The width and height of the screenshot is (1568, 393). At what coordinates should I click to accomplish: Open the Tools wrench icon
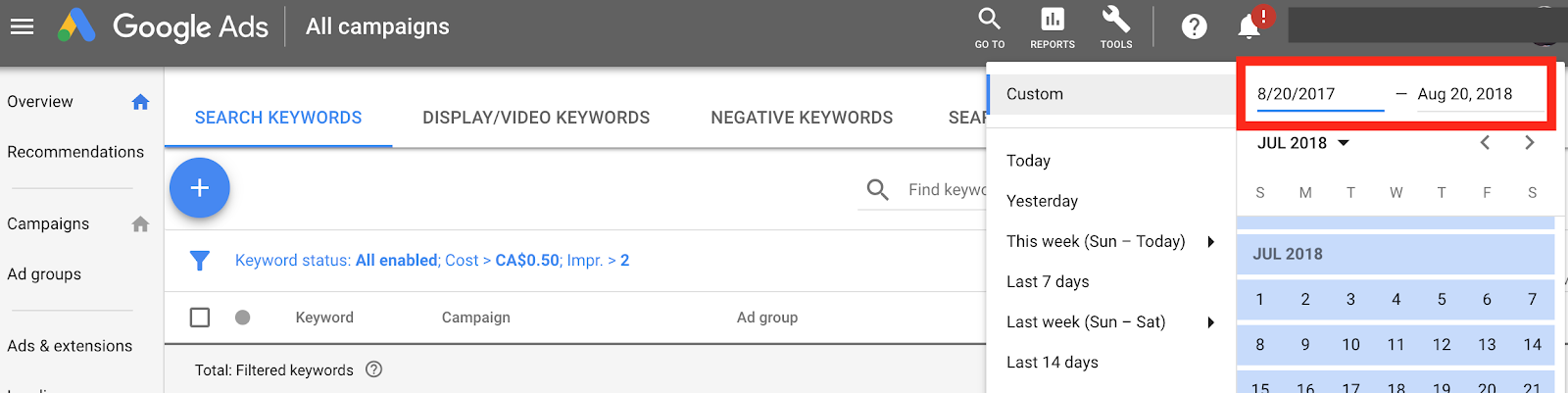1115,26
